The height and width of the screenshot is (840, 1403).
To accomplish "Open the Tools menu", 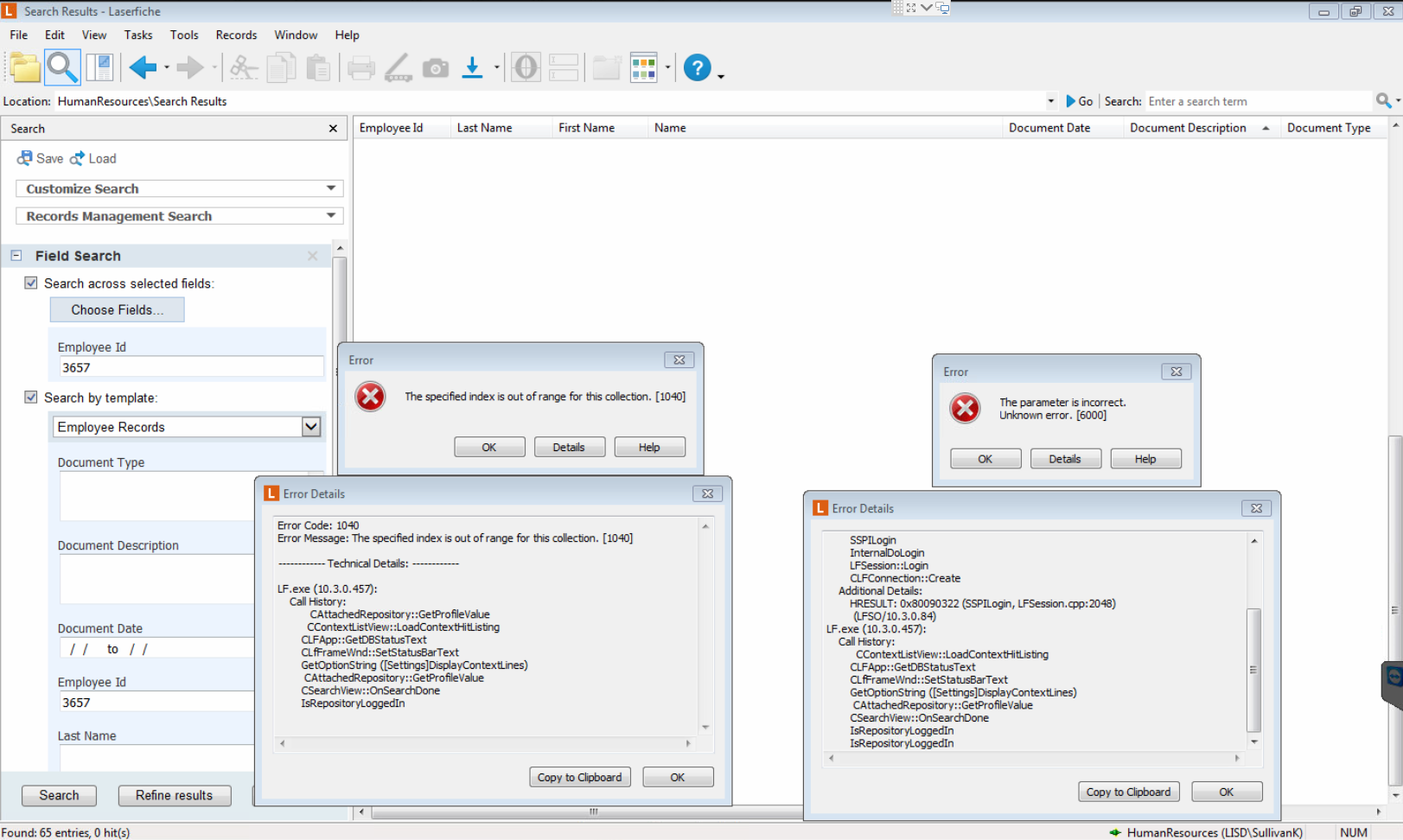I will tap(184, 35).
